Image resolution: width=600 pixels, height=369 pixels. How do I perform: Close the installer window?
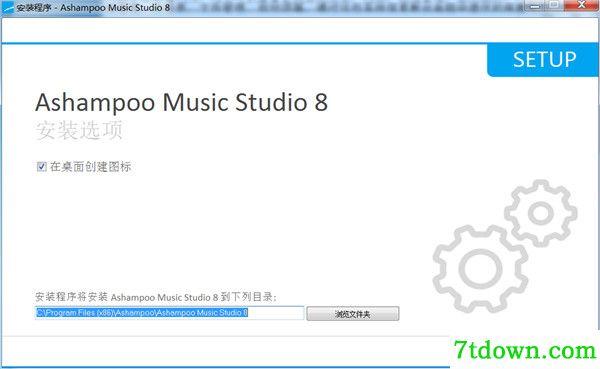tap(581, 5)
